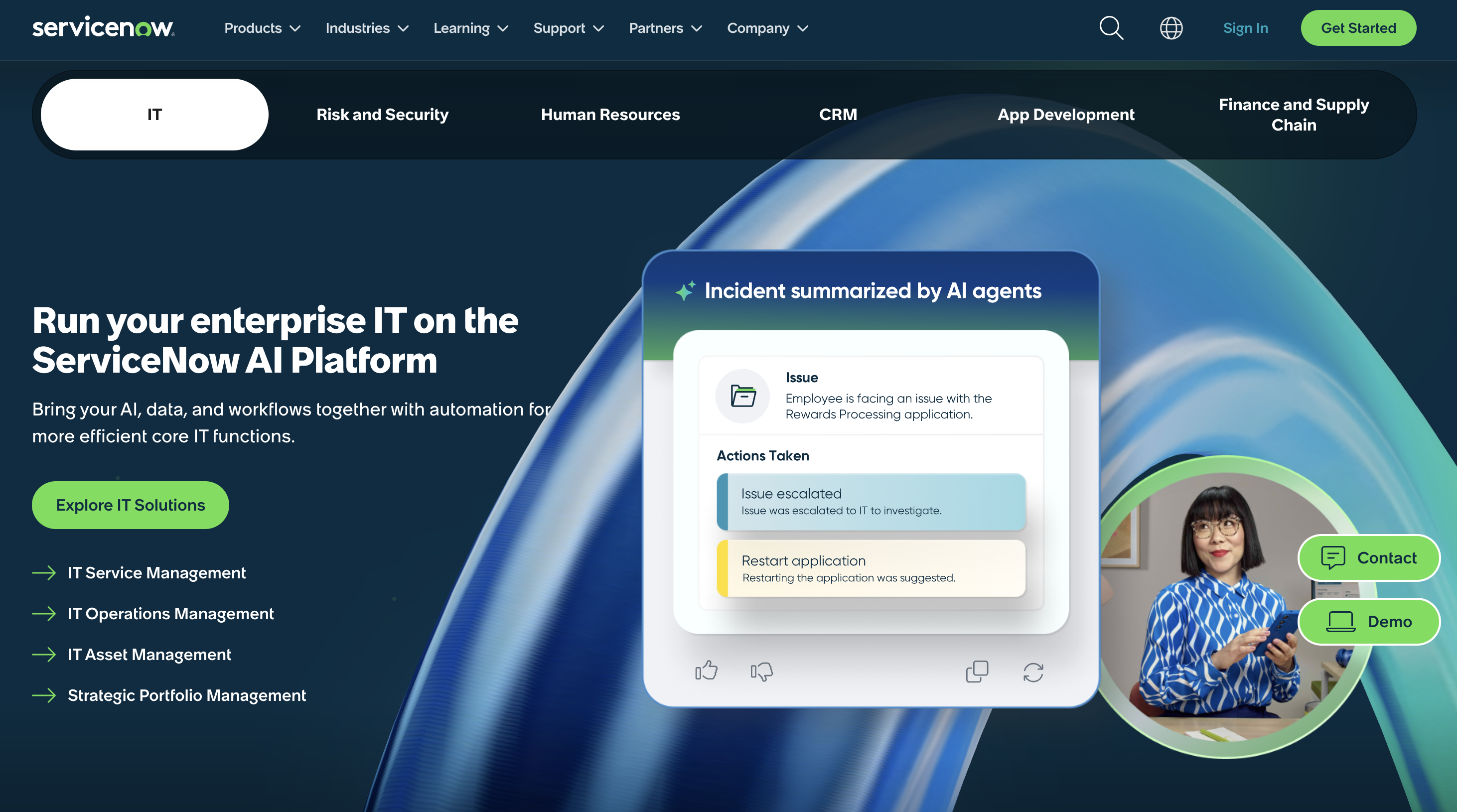This screenshot has height=812, width=1457.
Task: Select the Human Resources tab
Action: (610, 114)
